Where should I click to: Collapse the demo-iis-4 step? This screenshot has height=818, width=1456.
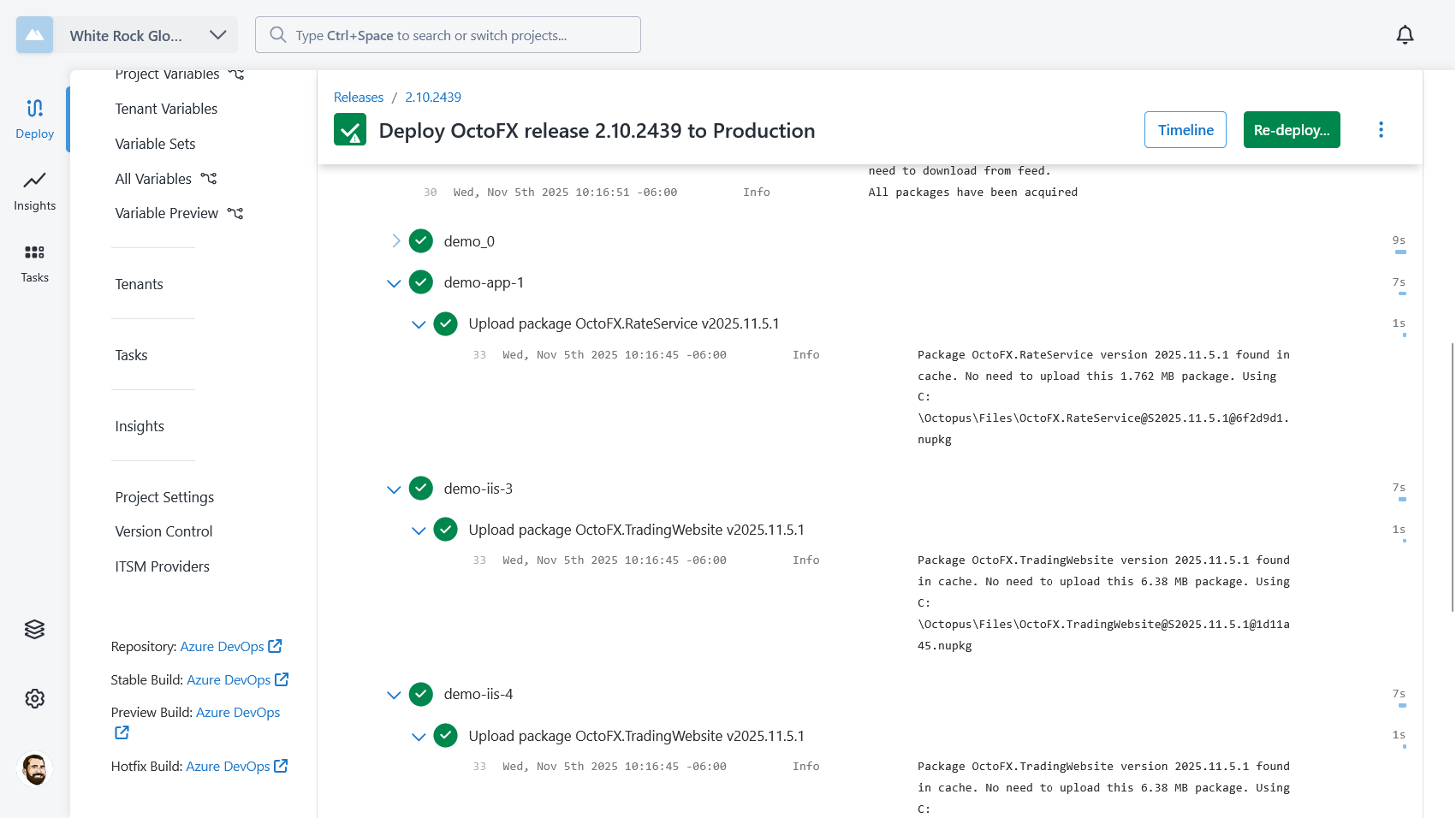[394, 695]
